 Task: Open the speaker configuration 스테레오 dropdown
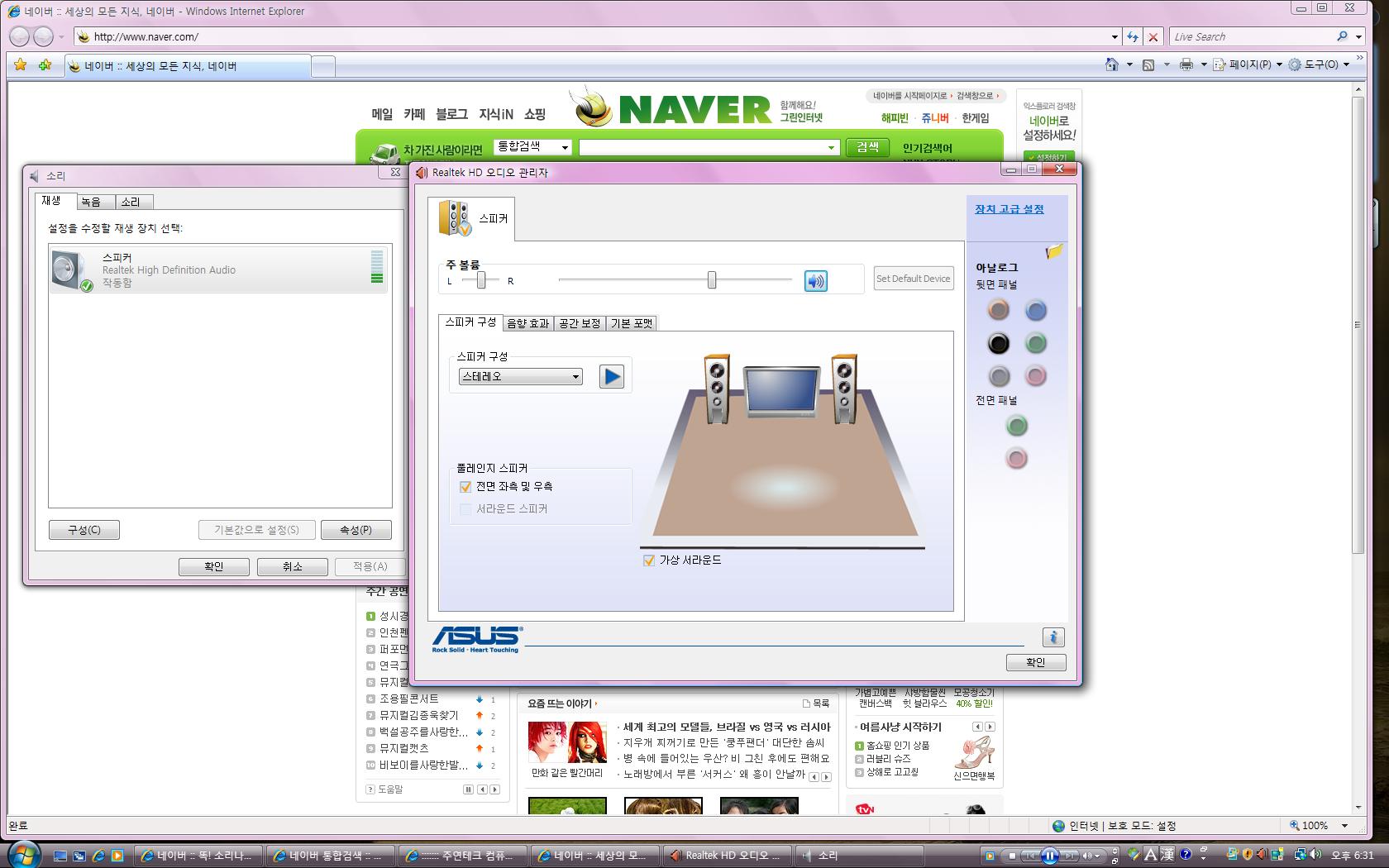[x=521, y=377]
